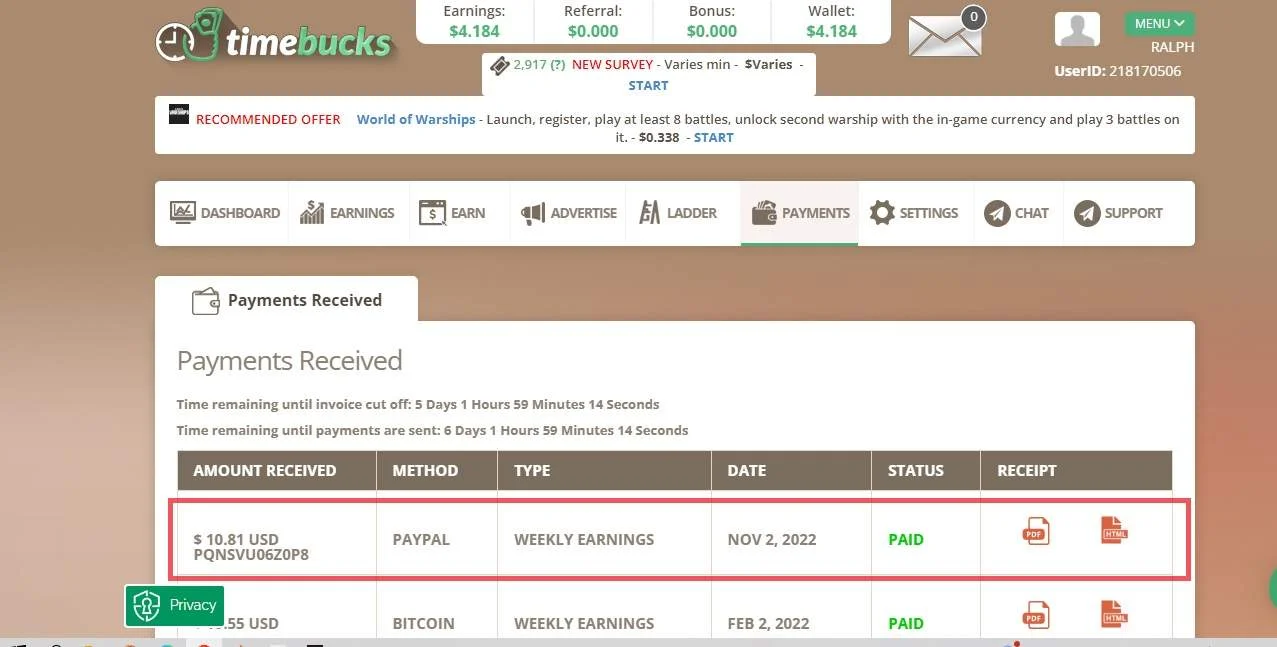Click the Ladder icon
Screen dimensions: 1277x647
(650, 212)
